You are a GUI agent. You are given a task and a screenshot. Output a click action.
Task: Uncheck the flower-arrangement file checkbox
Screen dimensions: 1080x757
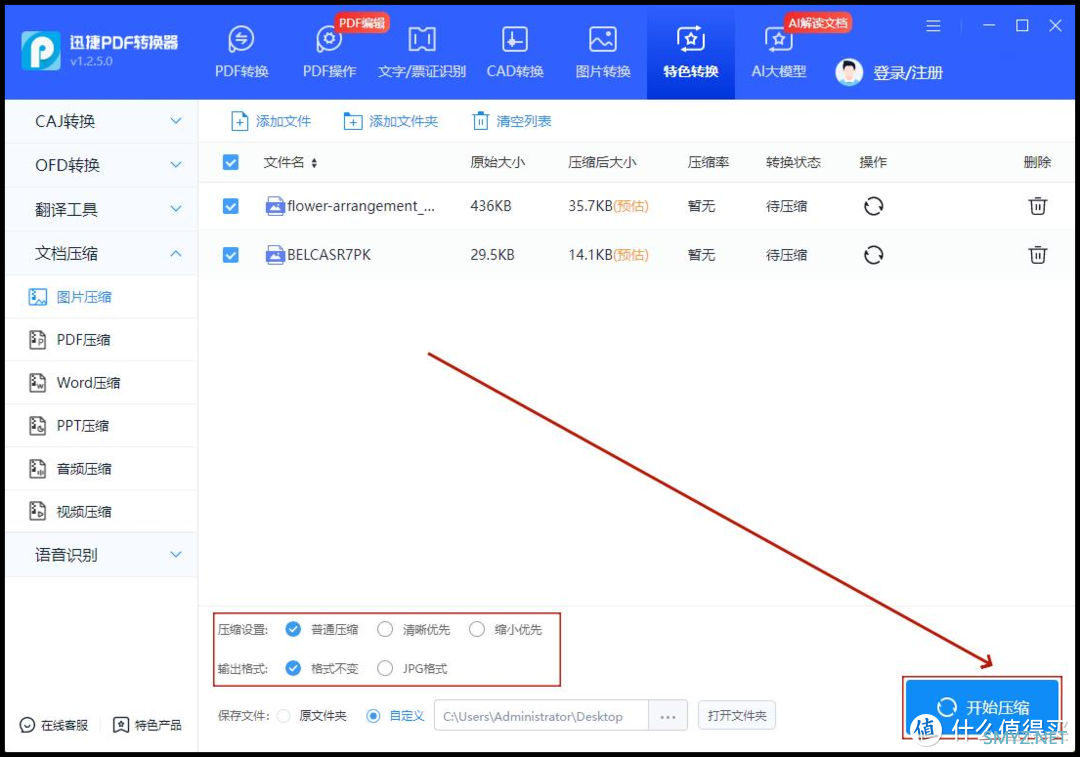click(231, 206)
